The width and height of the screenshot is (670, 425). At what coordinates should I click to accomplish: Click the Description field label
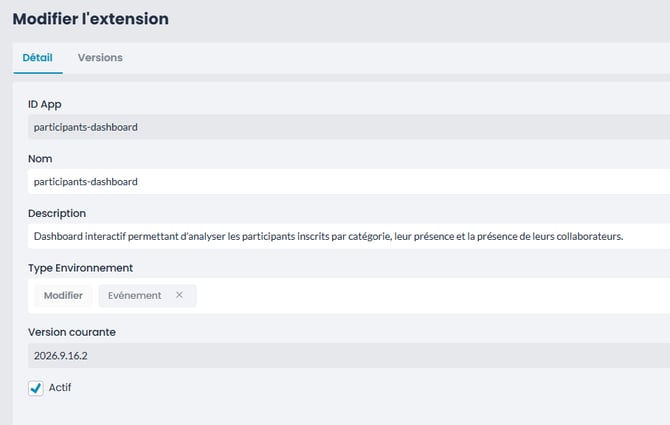pyautogui.click(x=57, y=213)
